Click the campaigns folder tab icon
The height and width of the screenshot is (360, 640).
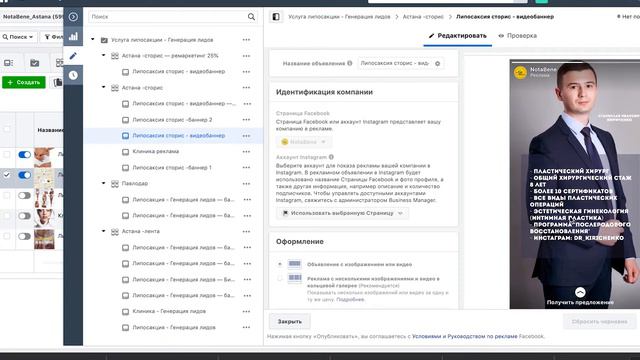click(35, 62)
